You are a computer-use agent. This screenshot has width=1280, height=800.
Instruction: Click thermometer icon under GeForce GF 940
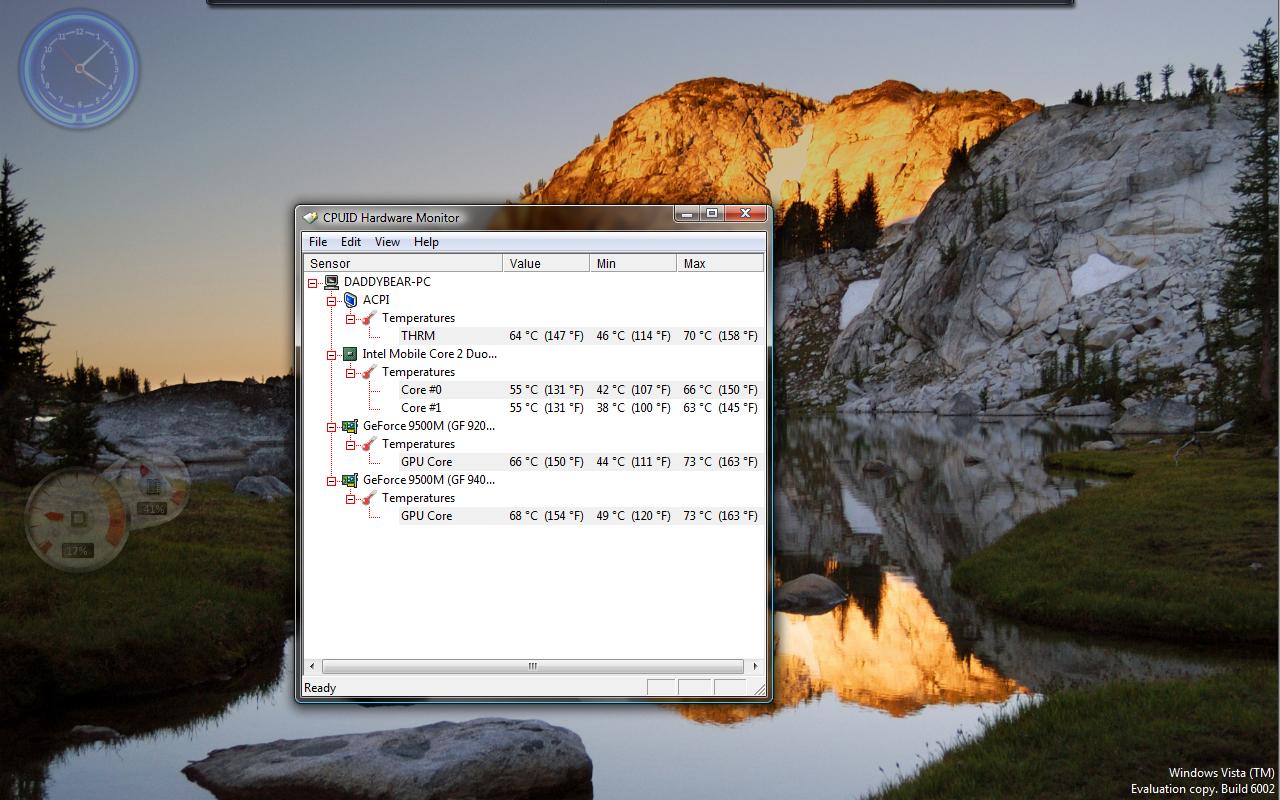369,498
